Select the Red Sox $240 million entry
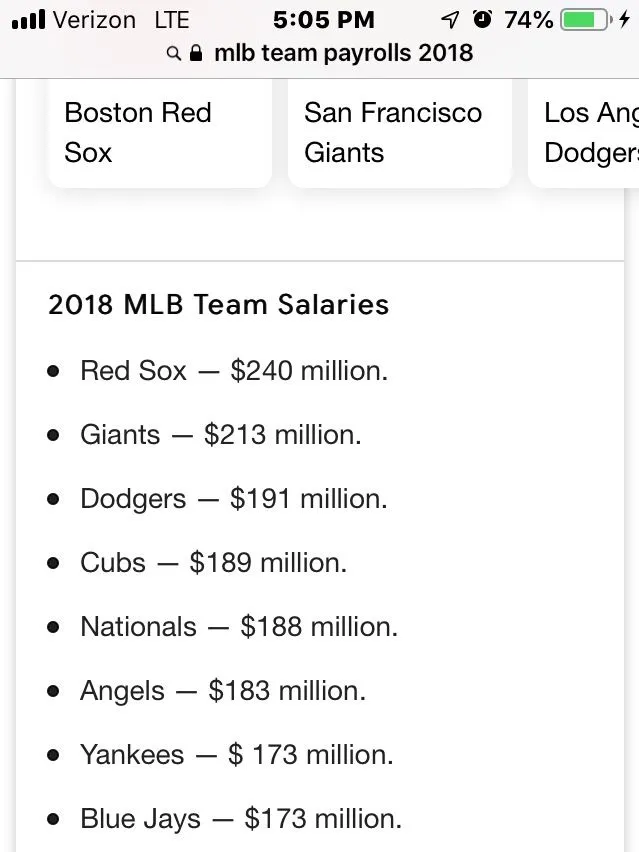Screen dimensions: 639x852 click(234, 371)
